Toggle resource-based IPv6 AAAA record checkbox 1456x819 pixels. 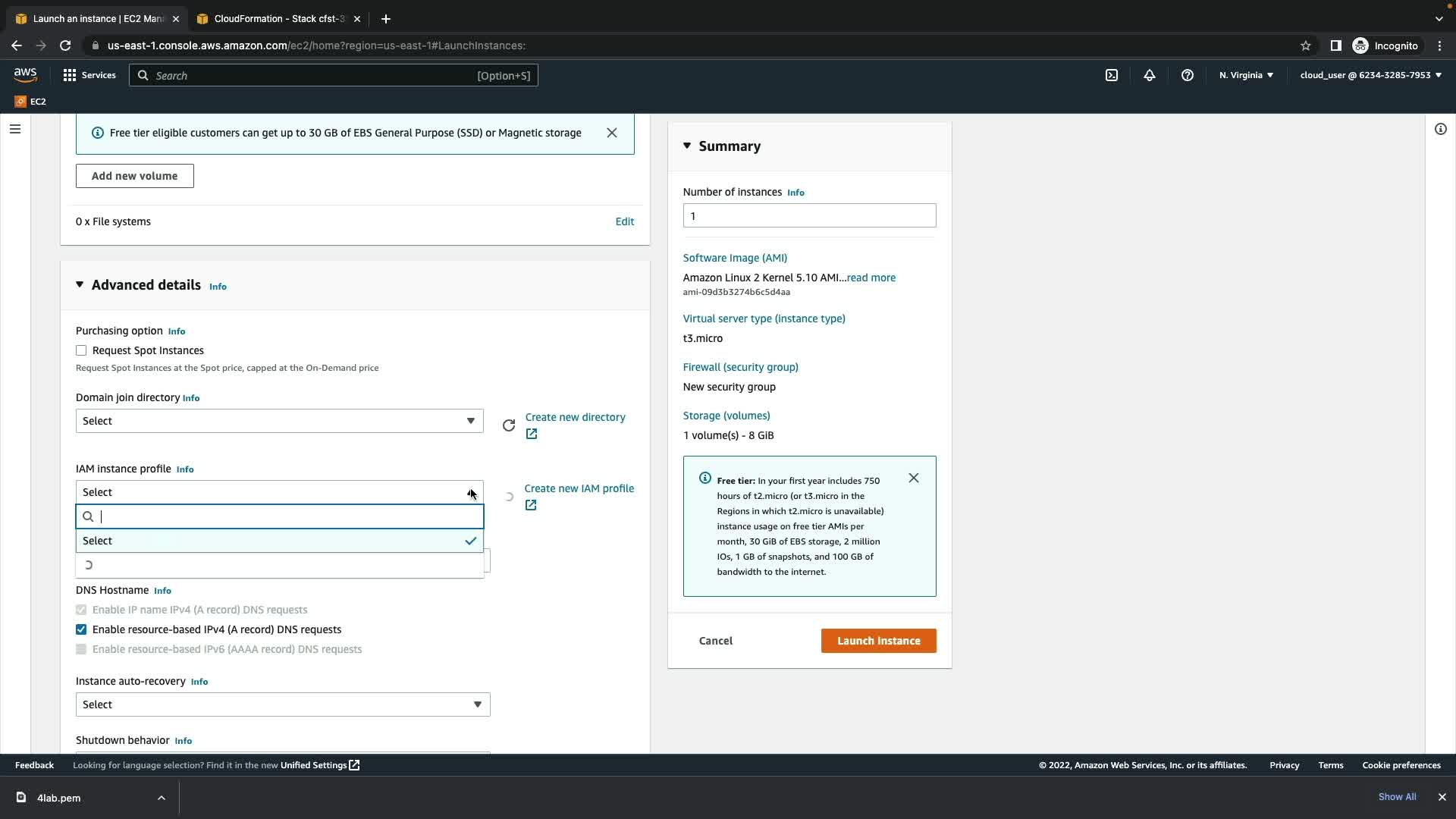point(81,649)
